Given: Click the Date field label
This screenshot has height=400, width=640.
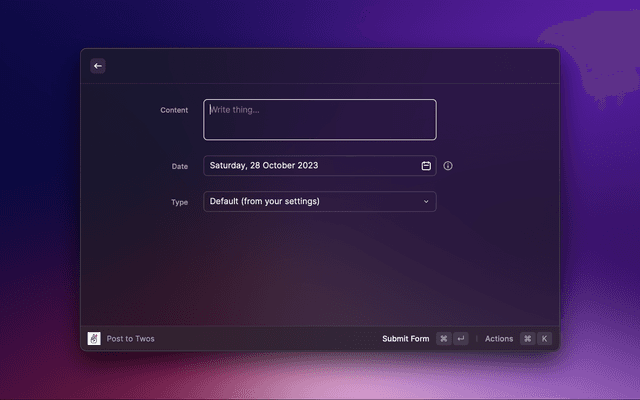Looking at the screenshot, I should [x=179, y=167].
